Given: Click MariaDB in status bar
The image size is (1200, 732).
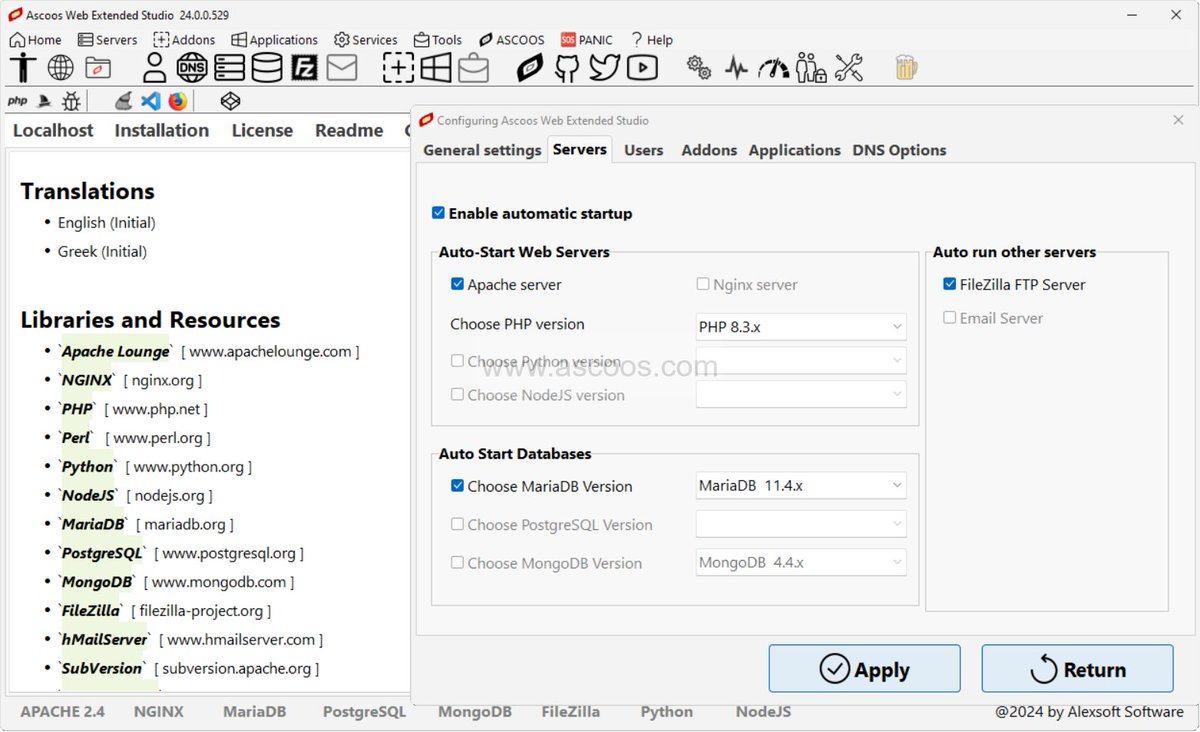Looking at the screenshot, I should pos(254,712).
